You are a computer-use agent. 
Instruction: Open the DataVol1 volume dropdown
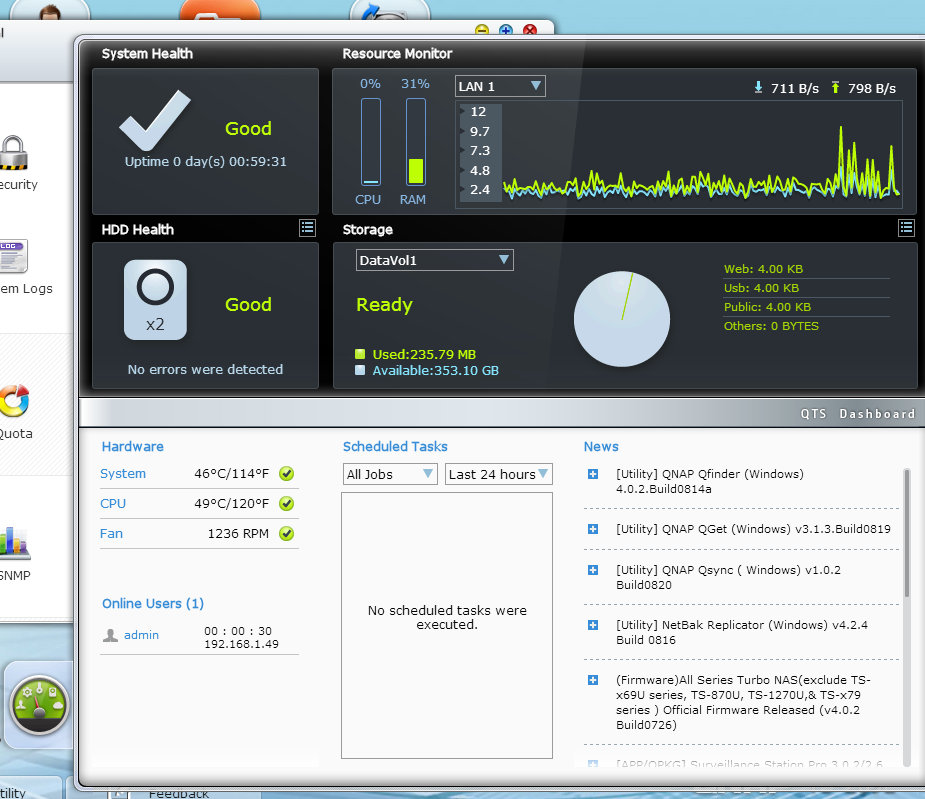tap(435, 260)
